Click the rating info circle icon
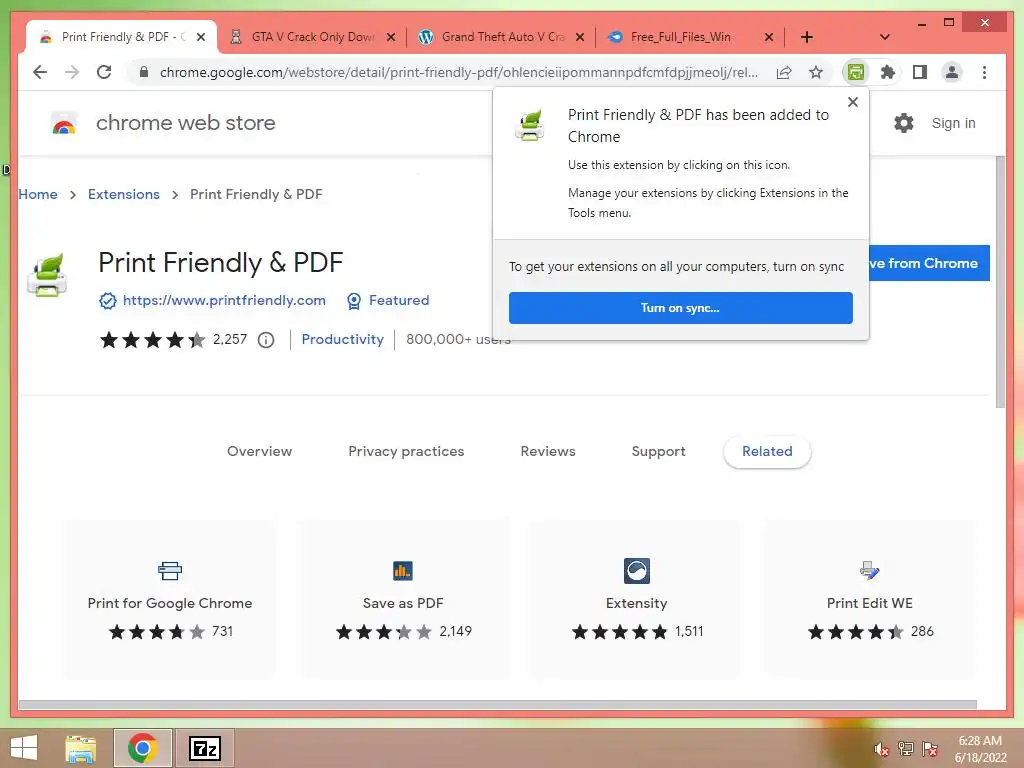1024x768 pixels. (266, 340)
